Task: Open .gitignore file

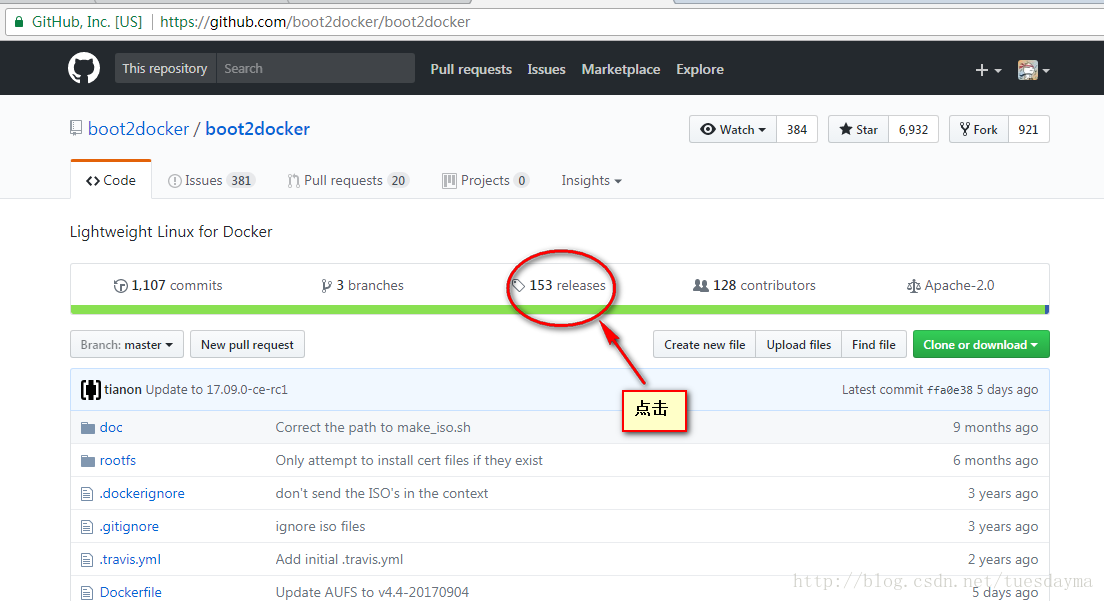Action: click(130, 526)
